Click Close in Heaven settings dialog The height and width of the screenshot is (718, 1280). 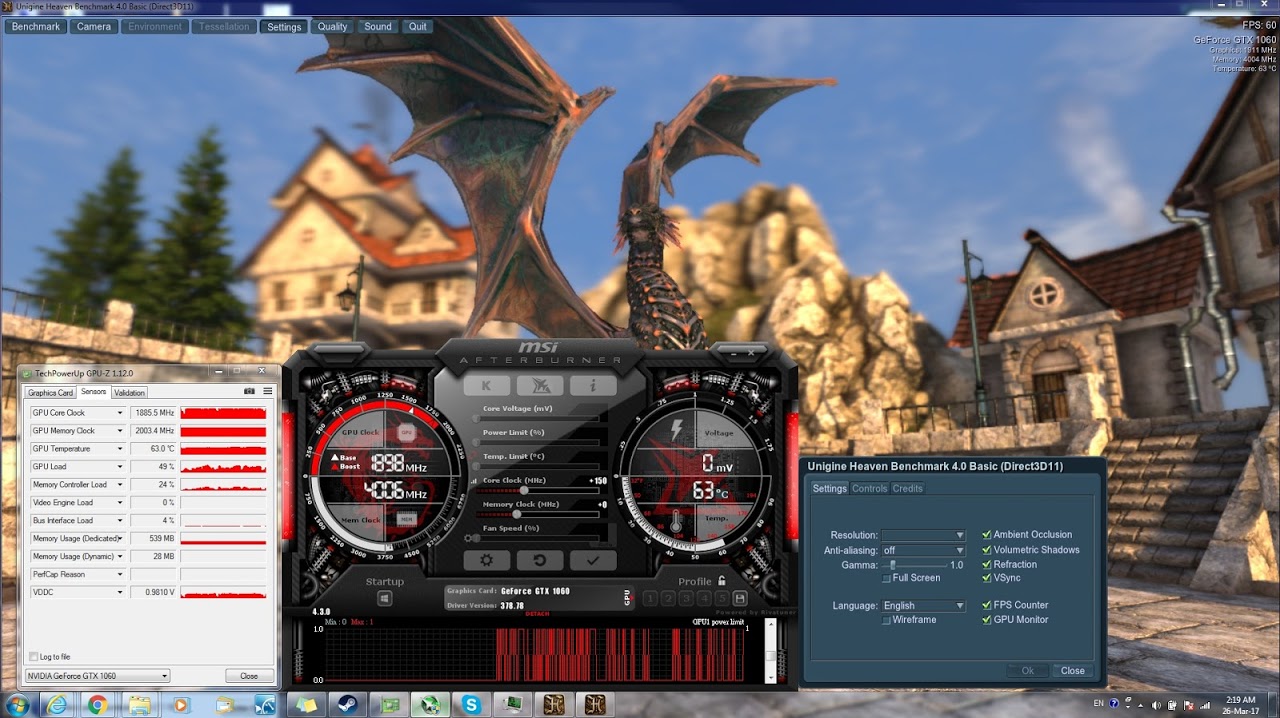pyautogui.click(x=1072, y=671)
